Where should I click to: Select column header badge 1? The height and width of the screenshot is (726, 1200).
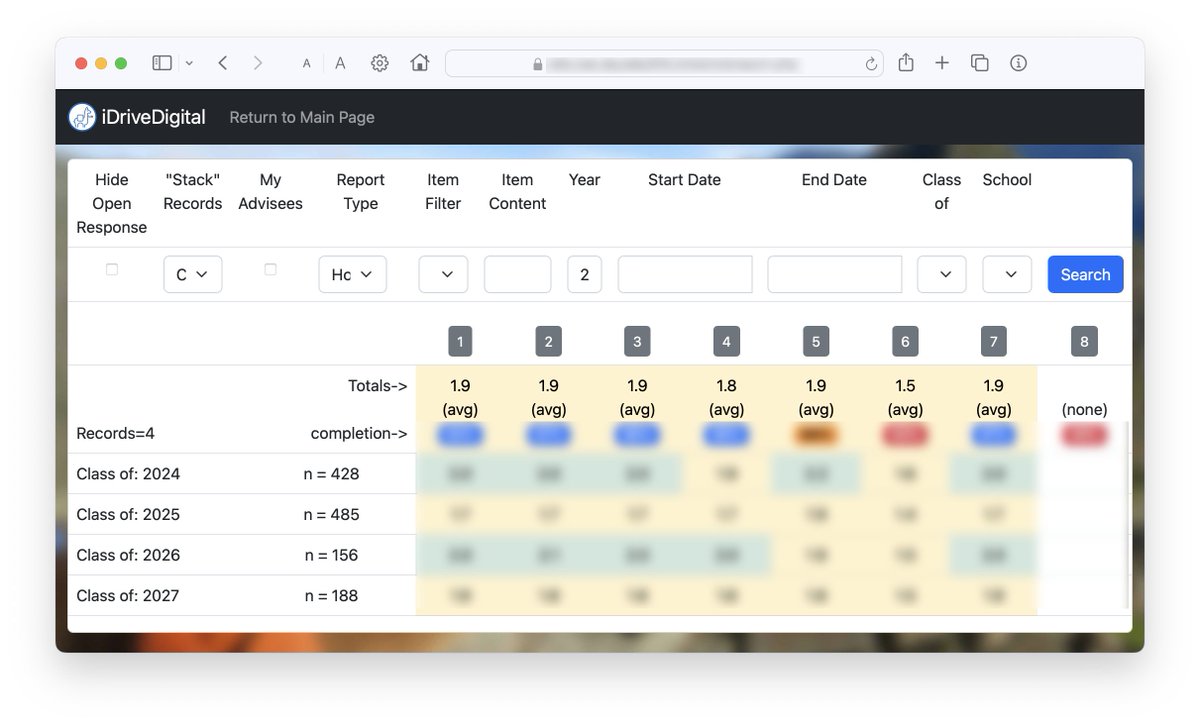coord(460,341)
